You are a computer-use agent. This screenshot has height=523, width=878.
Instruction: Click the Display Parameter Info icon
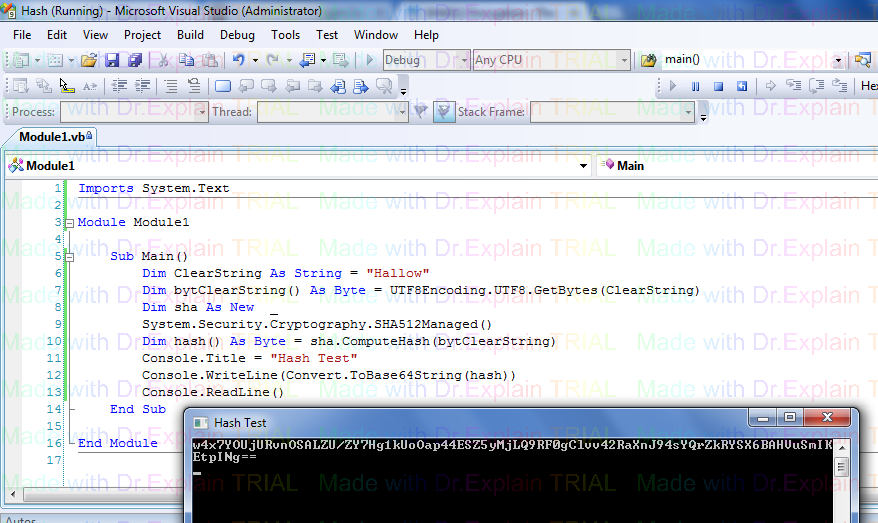click(44, 86)
